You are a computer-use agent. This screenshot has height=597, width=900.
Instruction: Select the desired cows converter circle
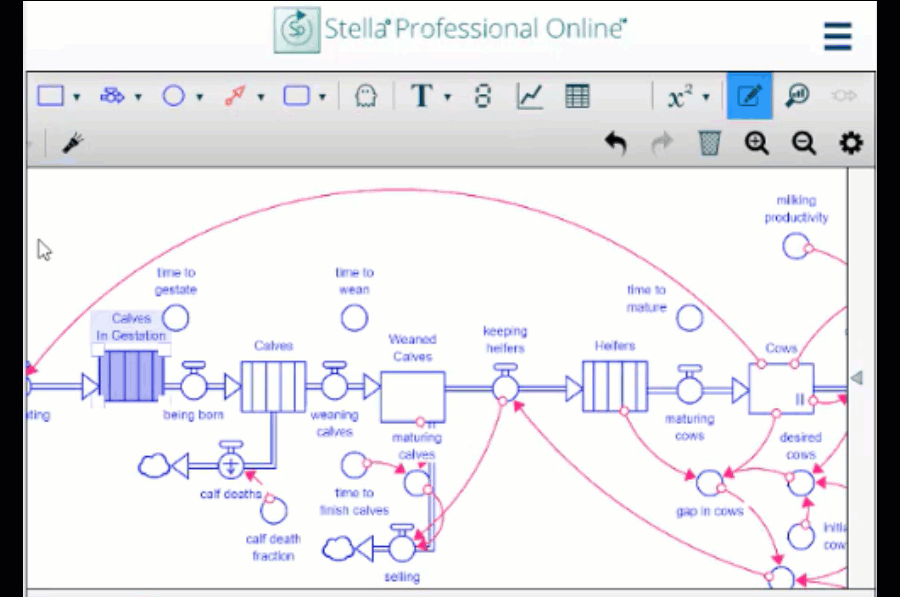coord(801,483)
